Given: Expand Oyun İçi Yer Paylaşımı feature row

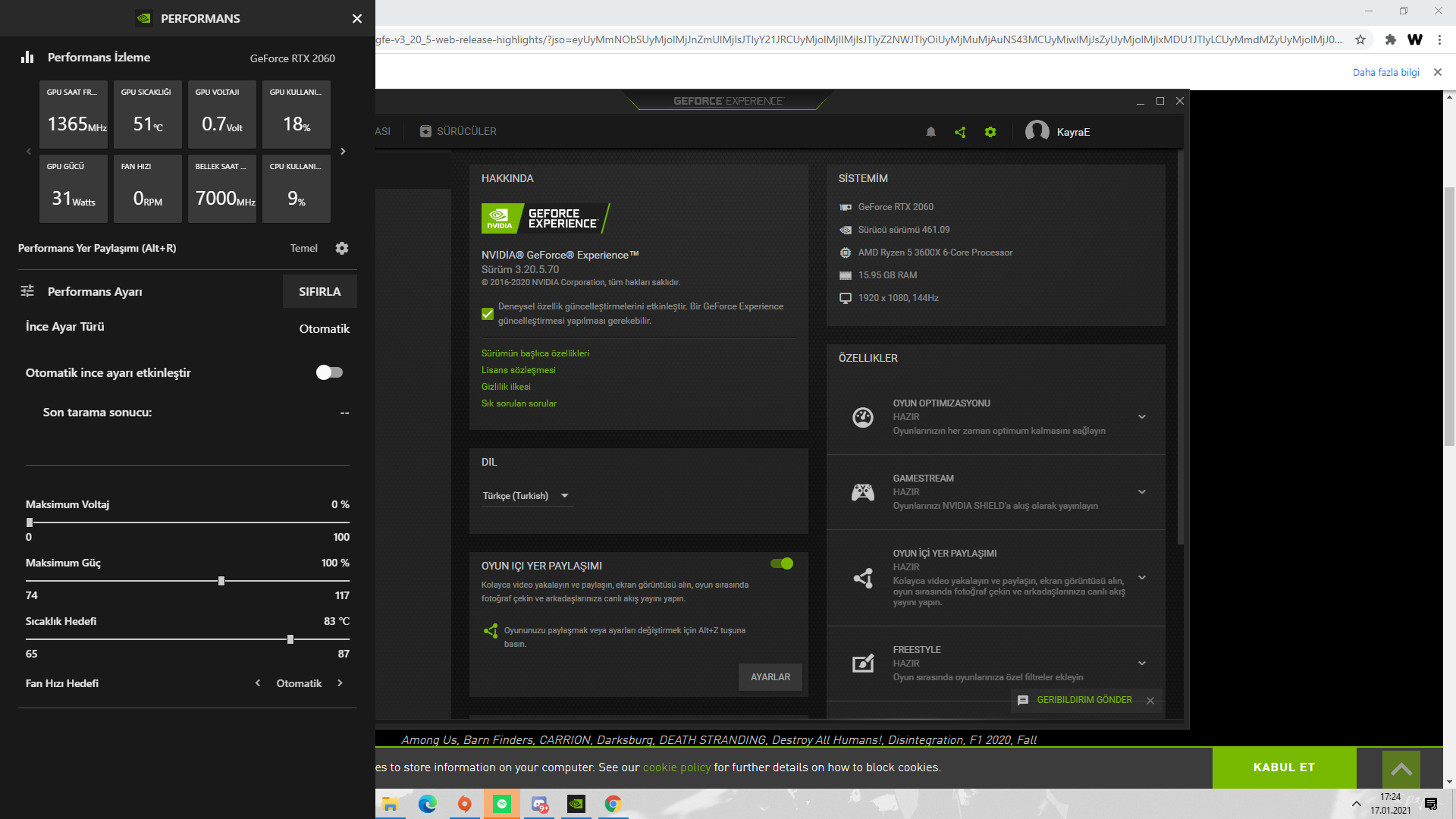Looking at the screenshot, I should click(x=1142, y=578).
